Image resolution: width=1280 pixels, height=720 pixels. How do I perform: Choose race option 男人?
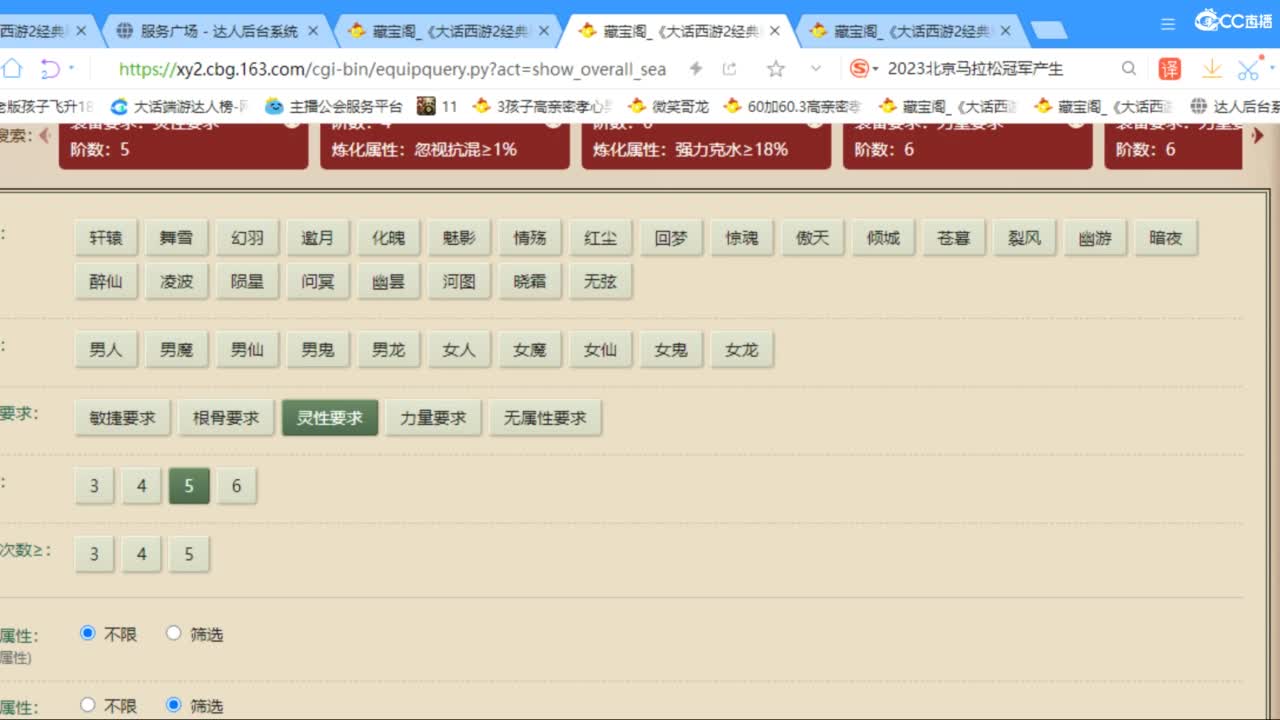pos(106,350)
